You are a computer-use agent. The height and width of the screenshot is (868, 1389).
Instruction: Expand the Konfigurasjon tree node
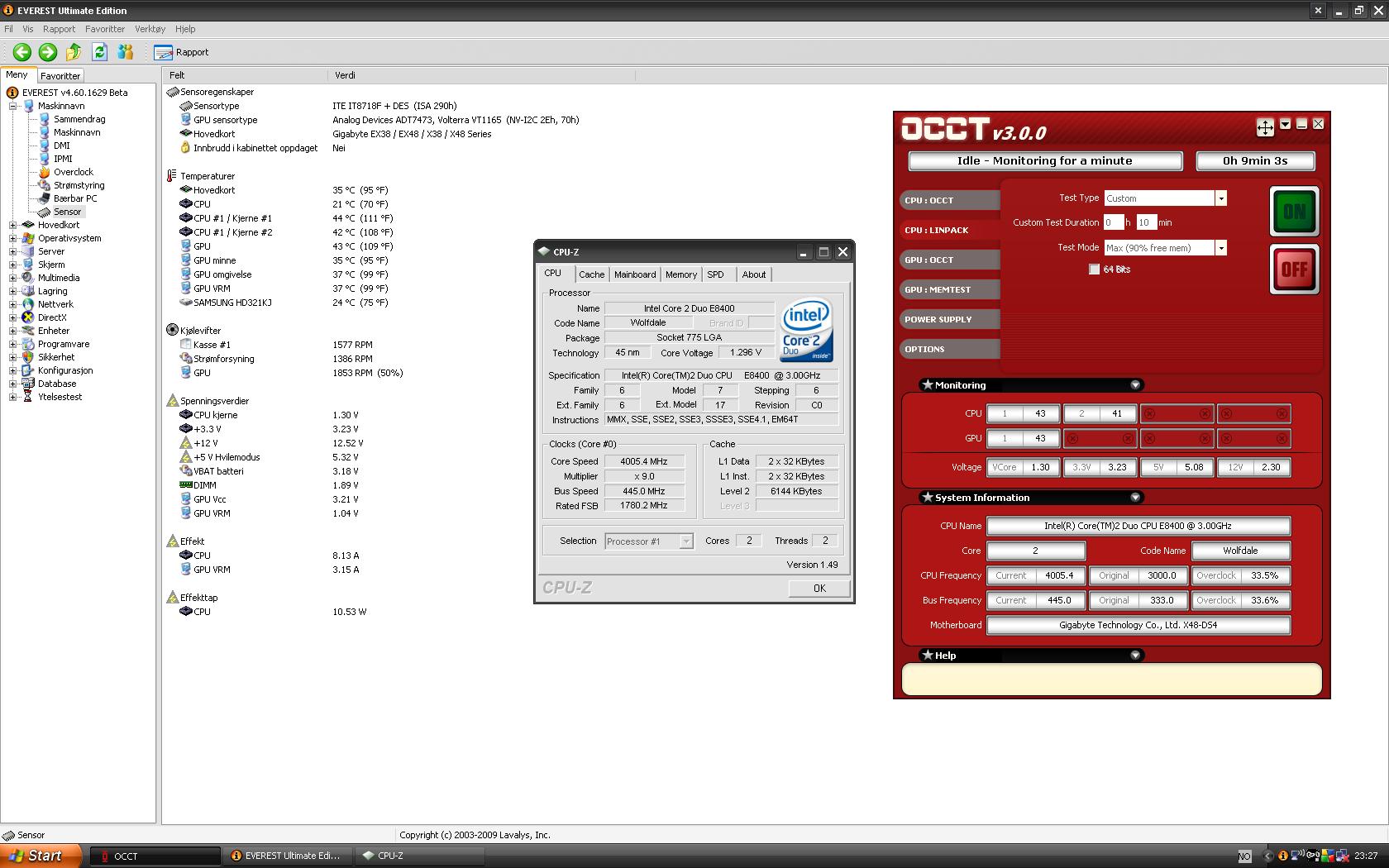12,370
